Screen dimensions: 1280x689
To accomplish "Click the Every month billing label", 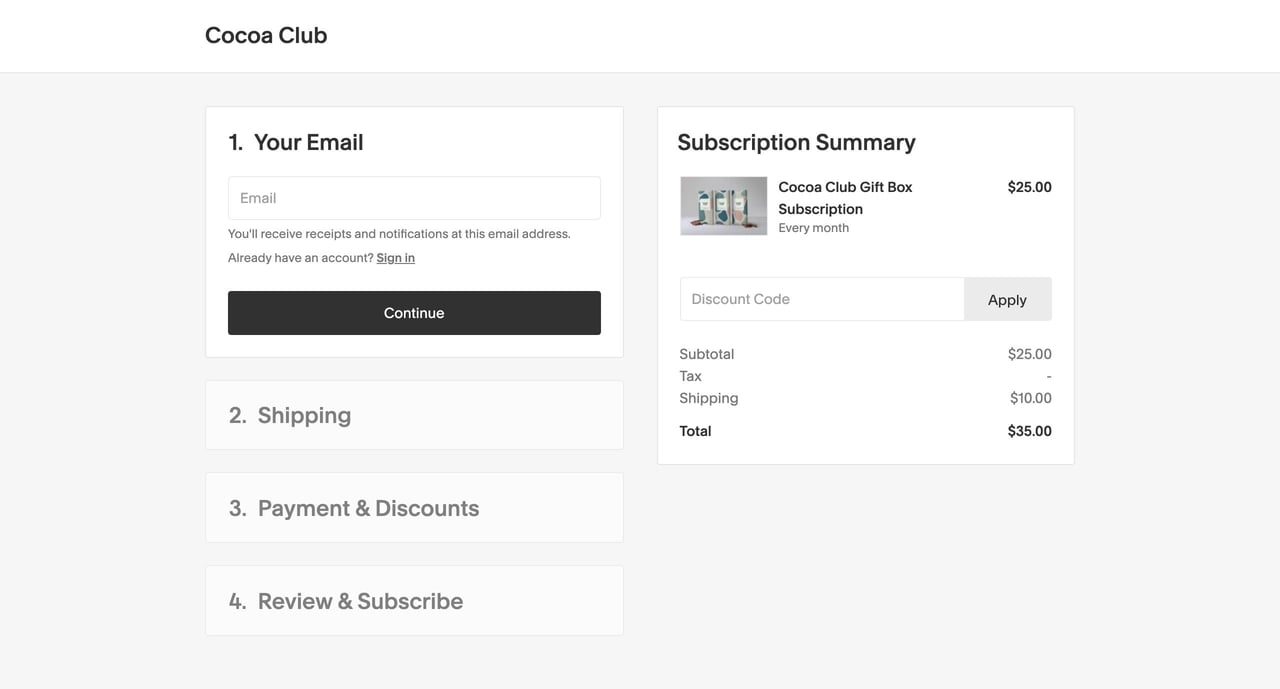I will 813,227.
